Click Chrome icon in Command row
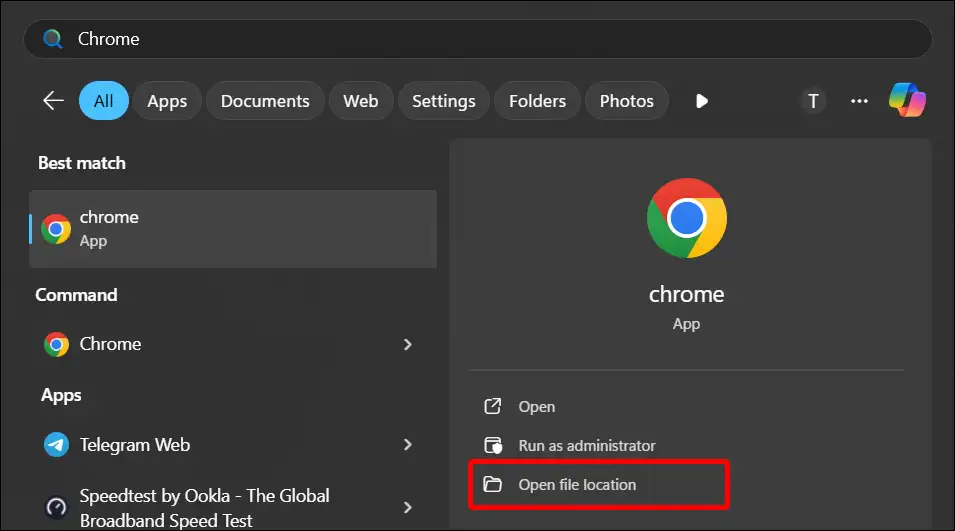The image size is (955, 531). coord(56,345)
